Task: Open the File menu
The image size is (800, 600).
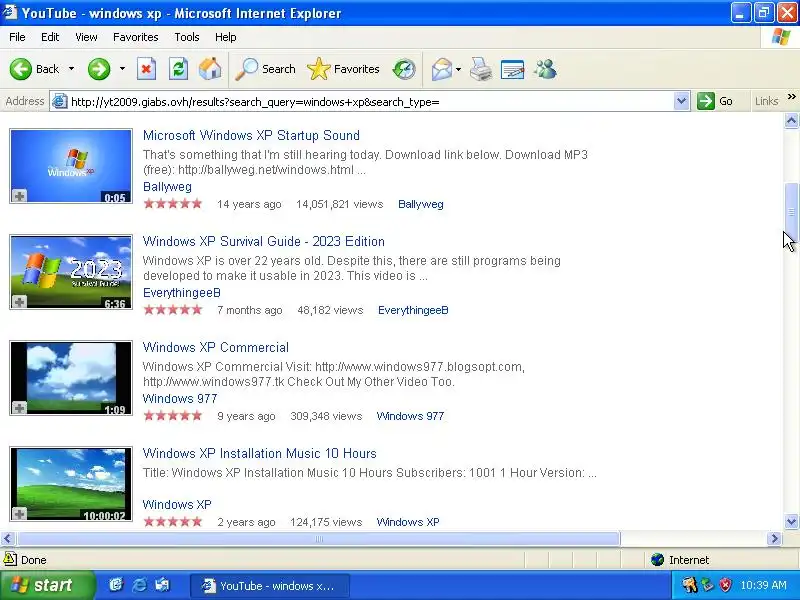Action: tap(17, 37)
